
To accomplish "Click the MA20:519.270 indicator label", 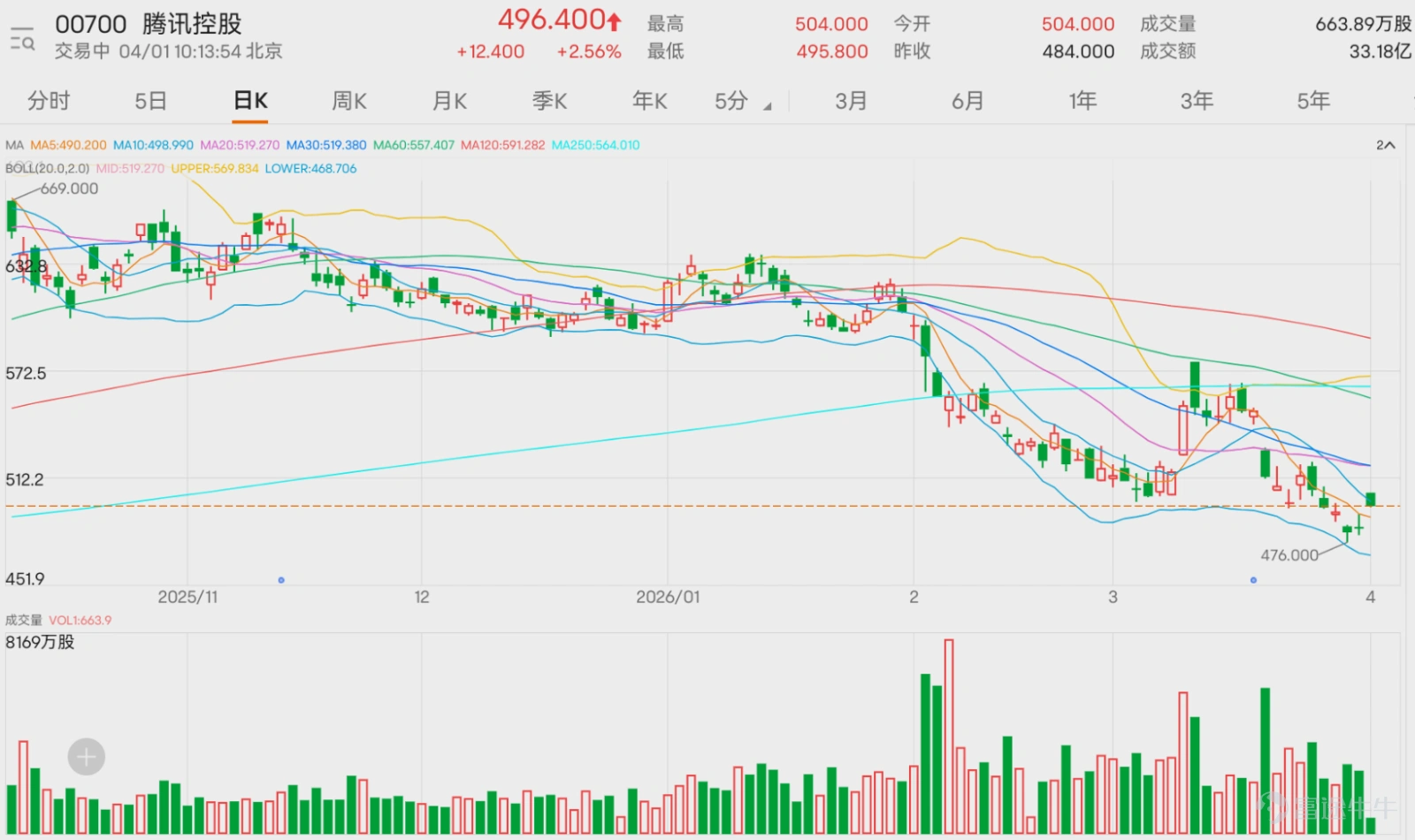I will click(x=240, y=145).
